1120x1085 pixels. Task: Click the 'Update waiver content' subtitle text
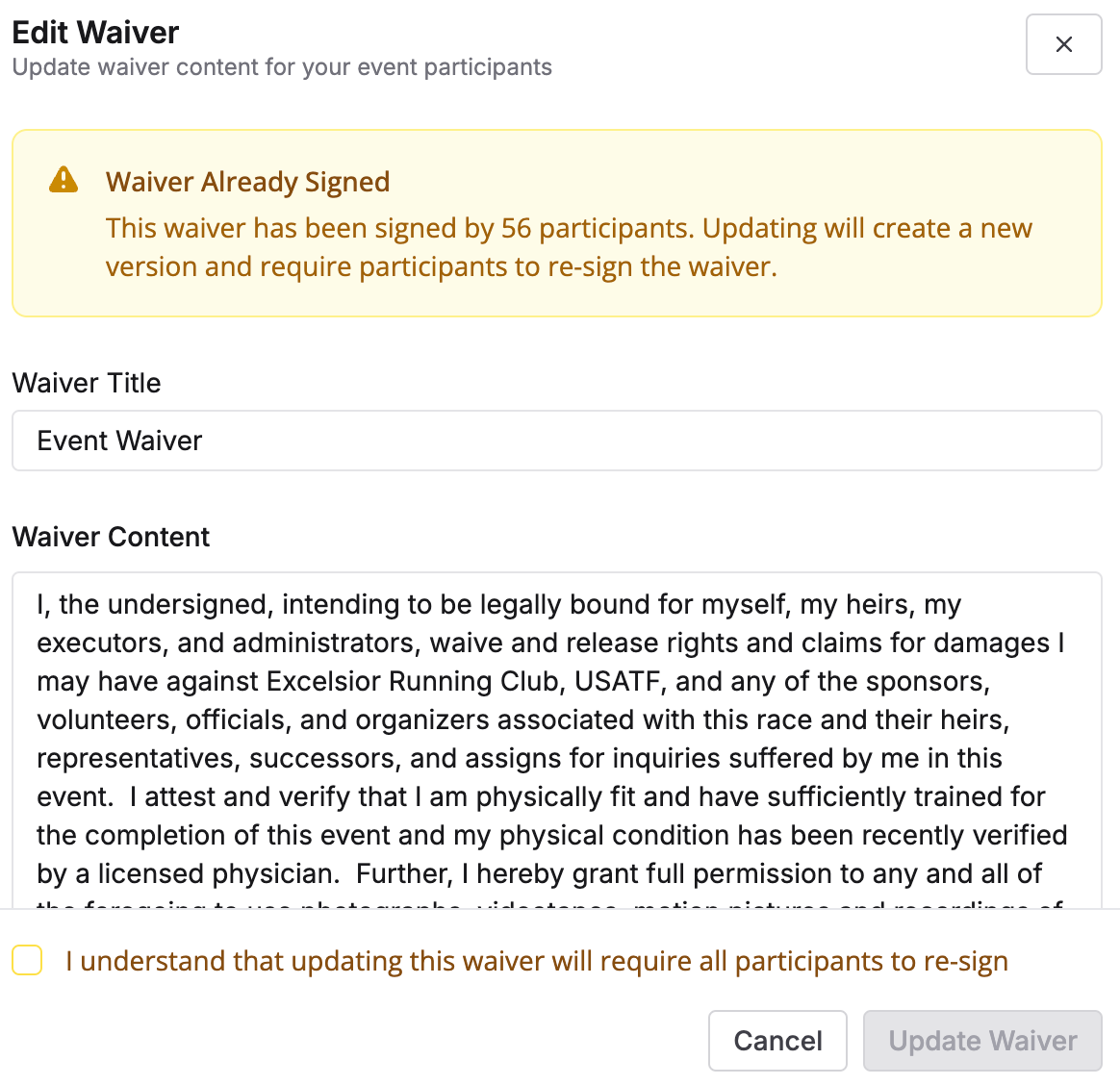tap(282, 67)
